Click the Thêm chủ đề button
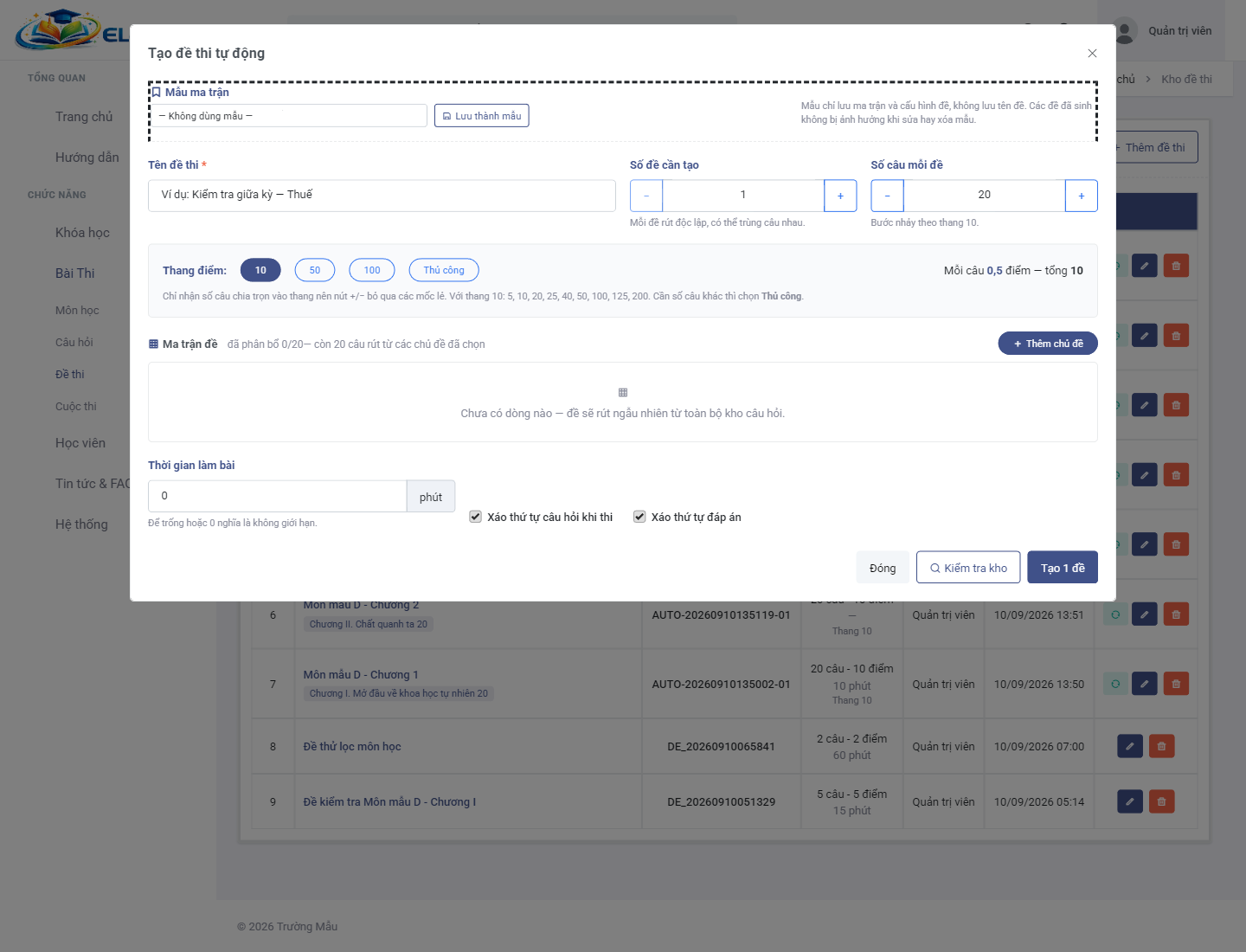This screenshot has width=1246, height=952. [x=1048, y=344]
